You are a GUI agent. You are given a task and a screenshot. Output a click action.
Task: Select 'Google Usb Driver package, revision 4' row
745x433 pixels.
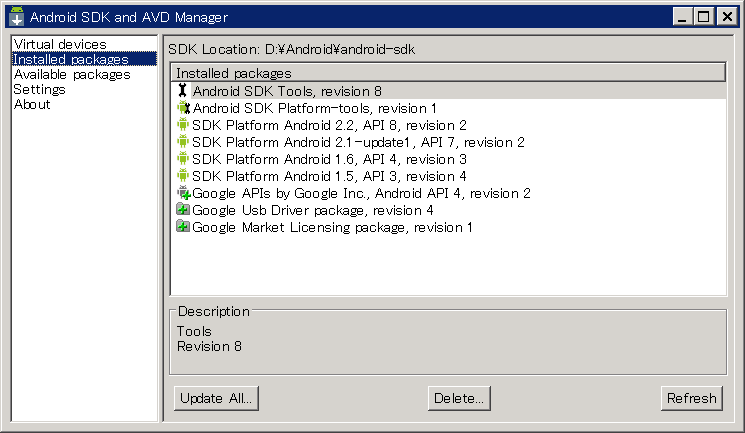click(x=449, y=210)
